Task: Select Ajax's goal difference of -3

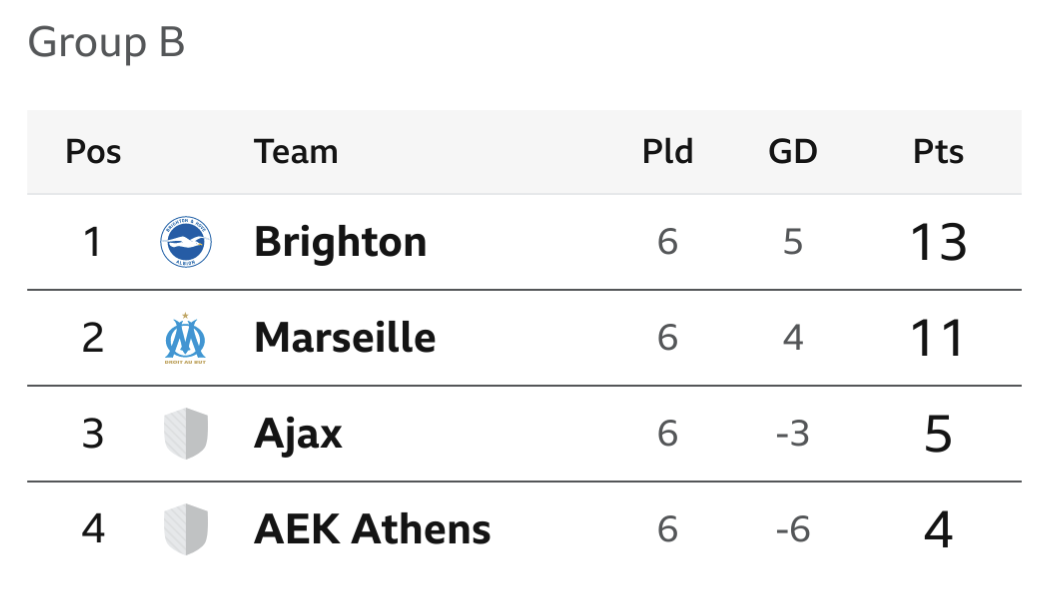Action: 793,434
